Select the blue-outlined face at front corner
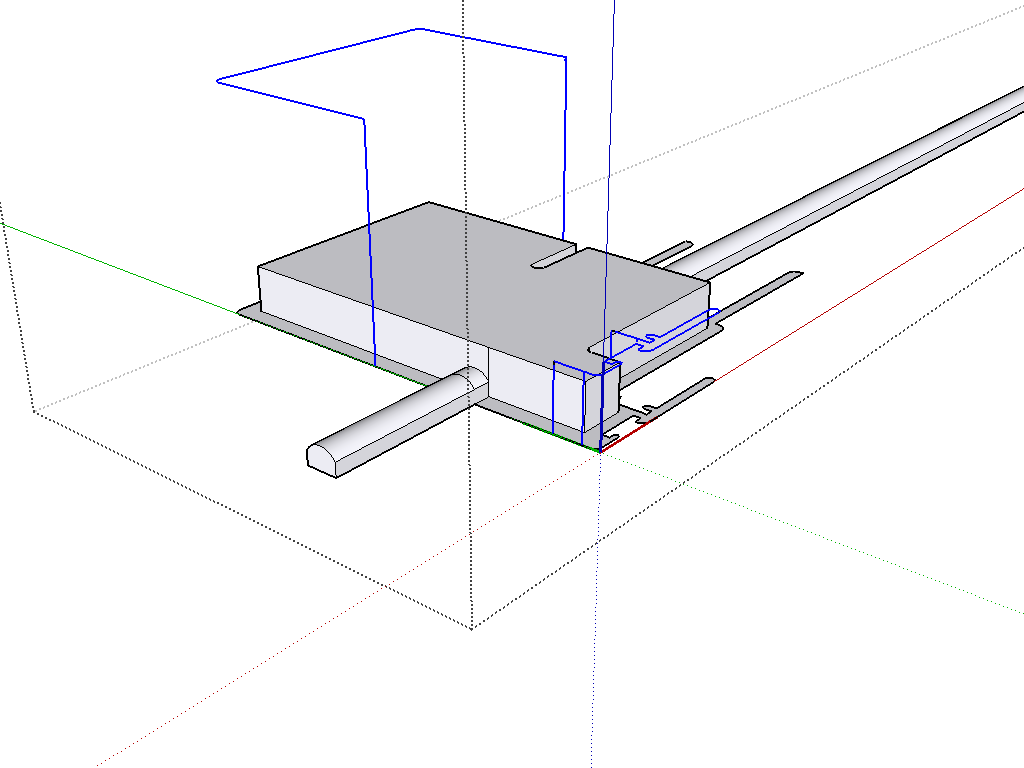The image size is (1024, 768). coord(567,400)
